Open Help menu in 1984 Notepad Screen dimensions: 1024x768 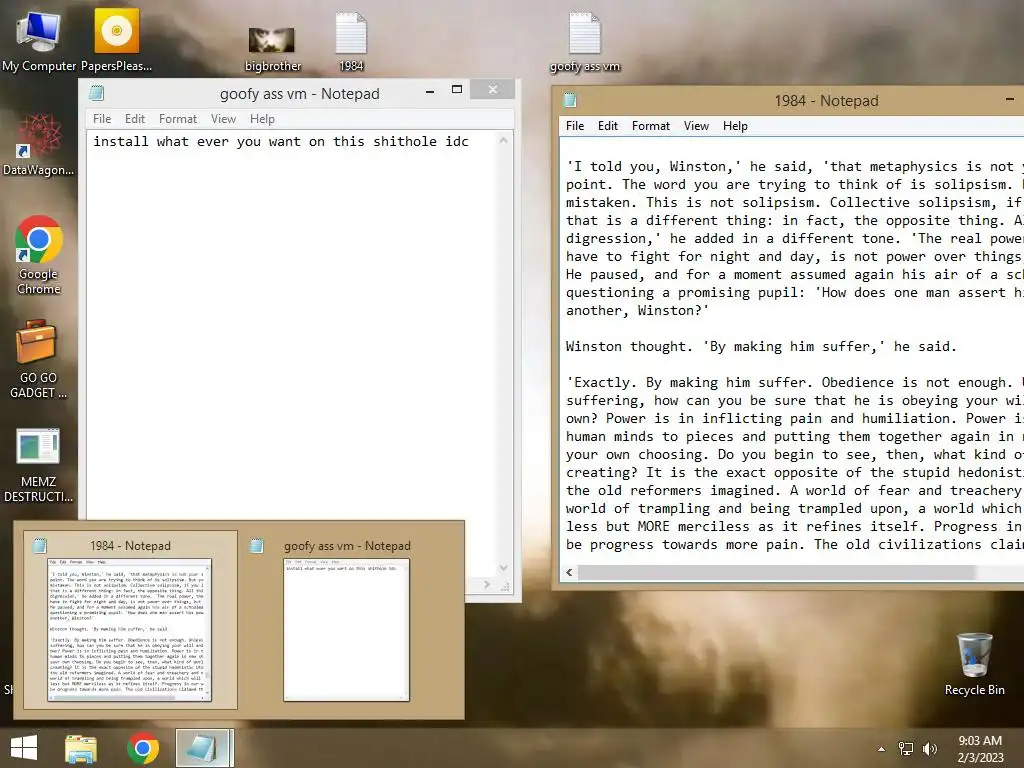pyautogui.click(x=735, y=126)
